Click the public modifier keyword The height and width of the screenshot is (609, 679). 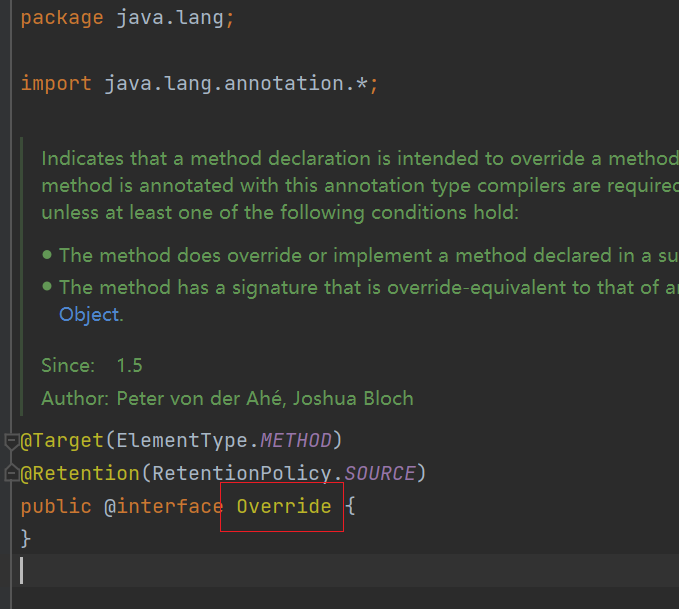click(56, 506)
